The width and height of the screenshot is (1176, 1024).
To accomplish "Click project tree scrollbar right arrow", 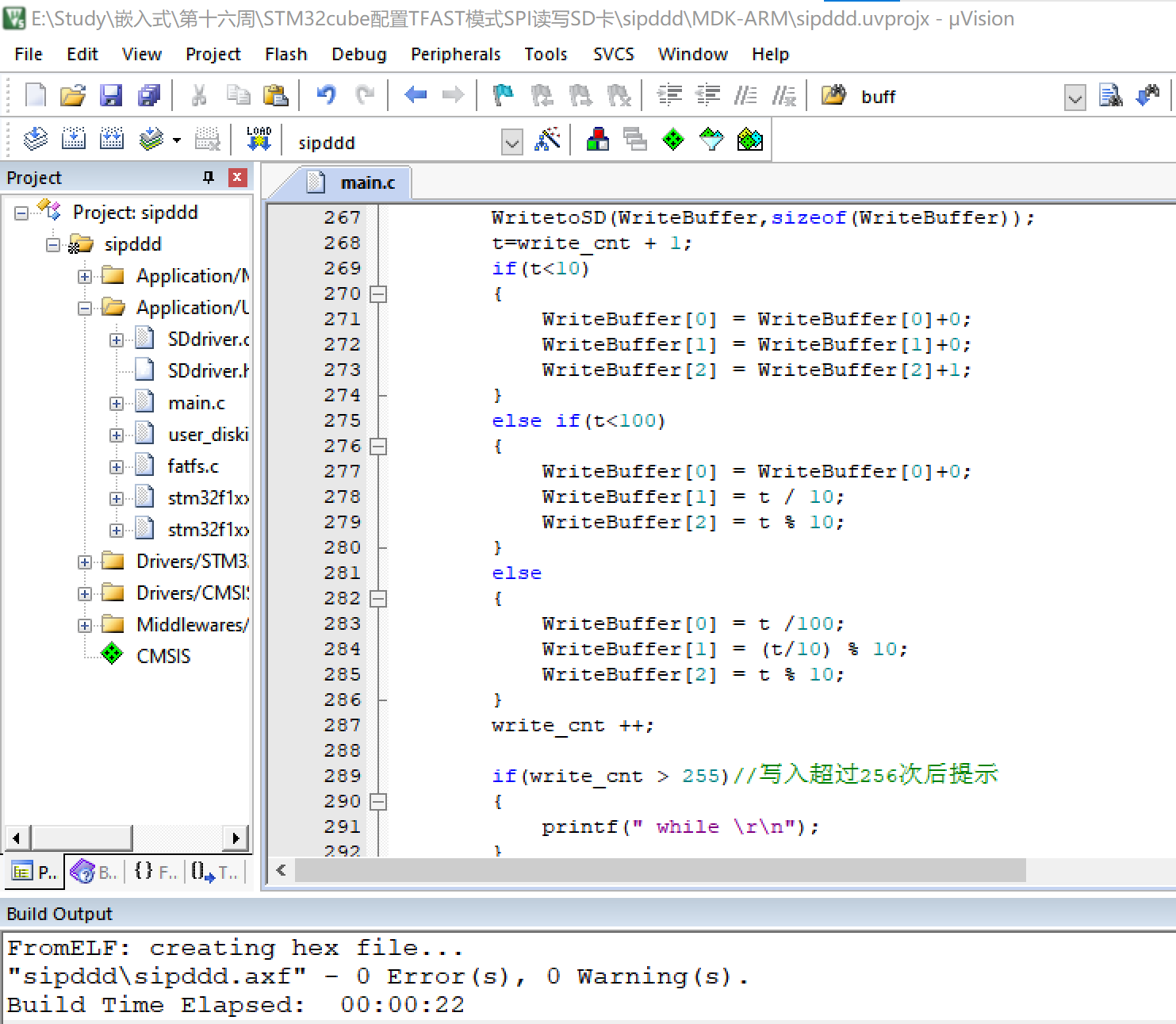I will (236, 838).
